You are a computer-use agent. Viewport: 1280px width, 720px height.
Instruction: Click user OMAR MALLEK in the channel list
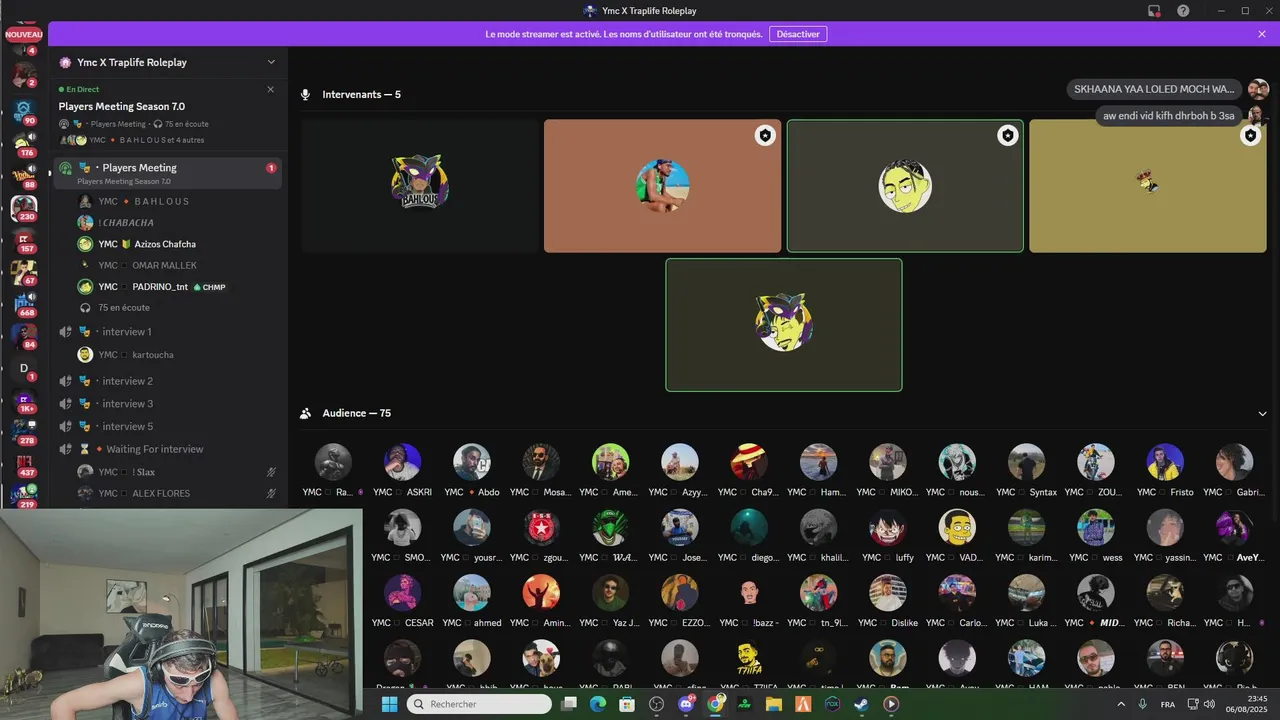[x=177, y=265]
